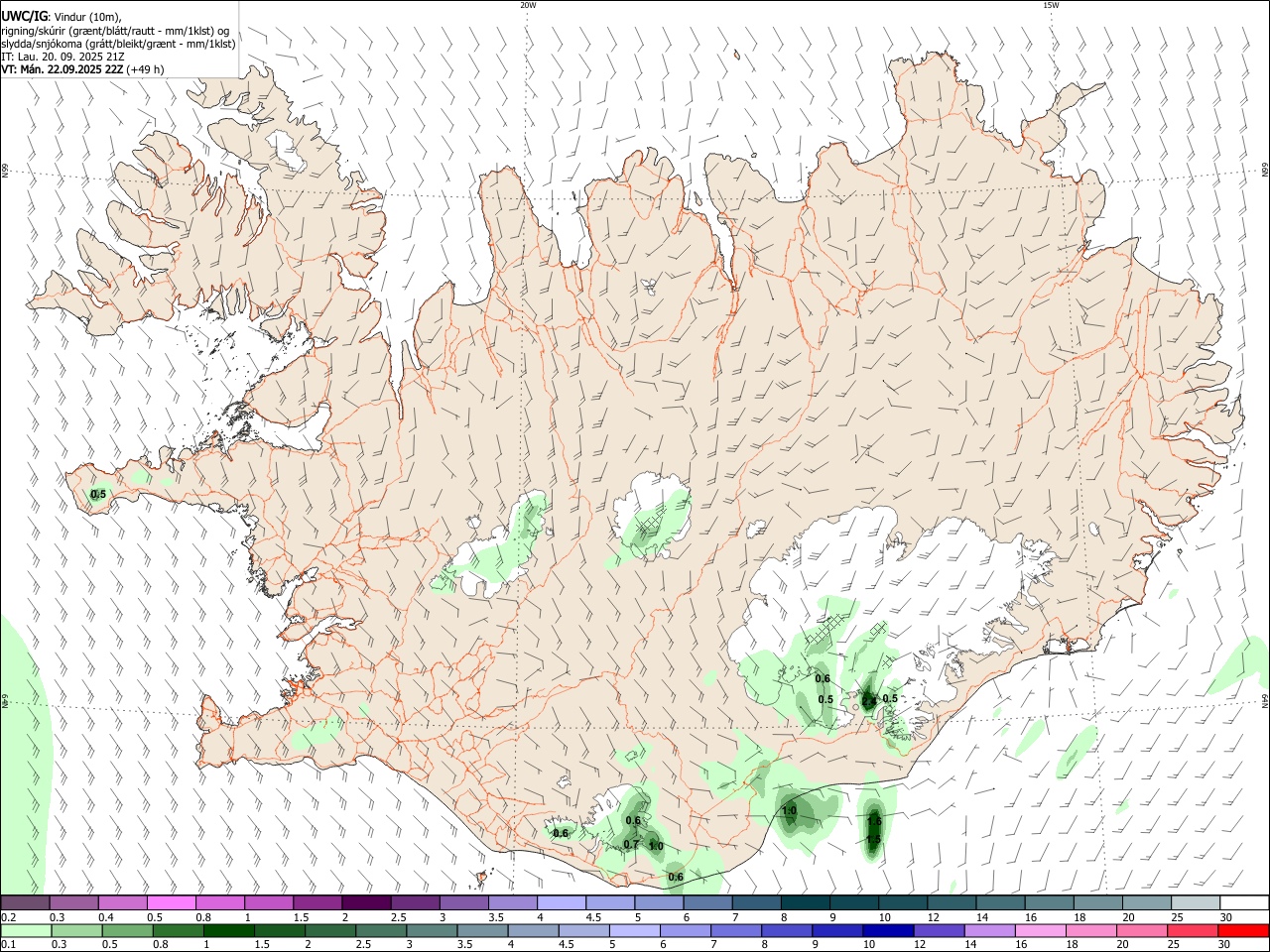The width and height of the screenshot is (1270, 952).
Task: Select the bright red bottom-row swatch labeled 30
Action: [x=1244, y=930]
